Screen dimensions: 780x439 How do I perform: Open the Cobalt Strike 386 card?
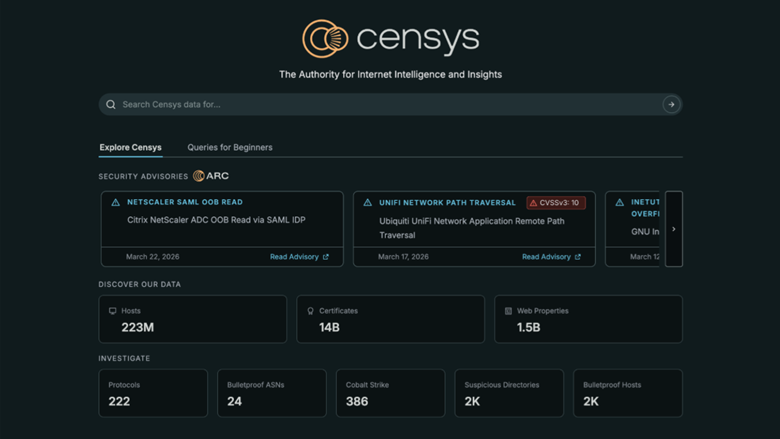[390, 393]
